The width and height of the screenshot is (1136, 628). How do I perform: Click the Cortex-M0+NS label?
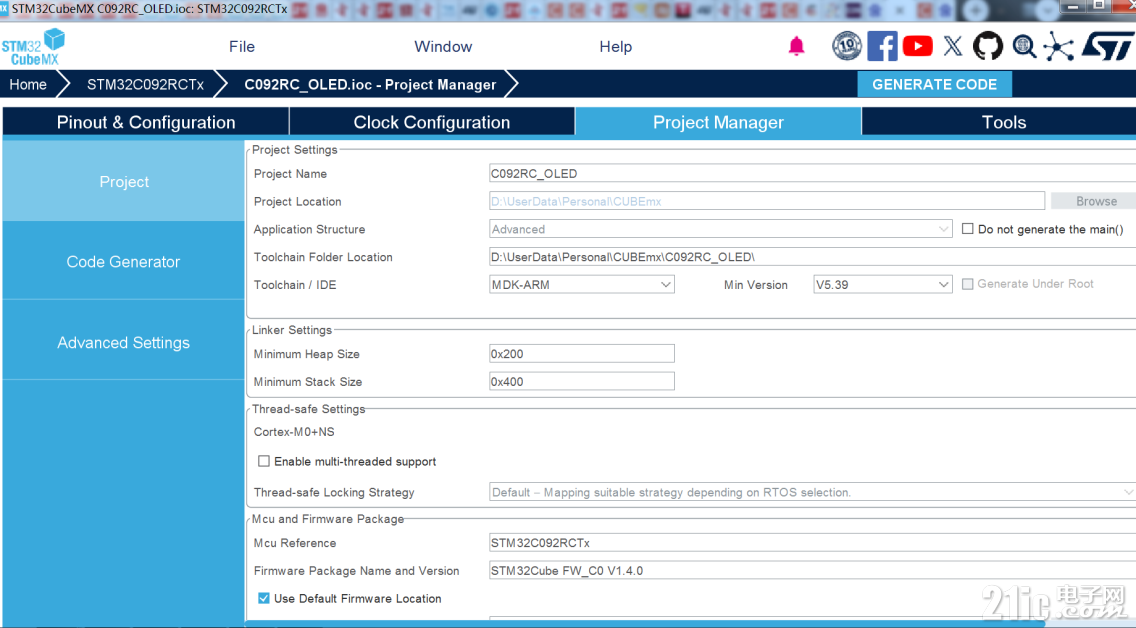[294, 432]
